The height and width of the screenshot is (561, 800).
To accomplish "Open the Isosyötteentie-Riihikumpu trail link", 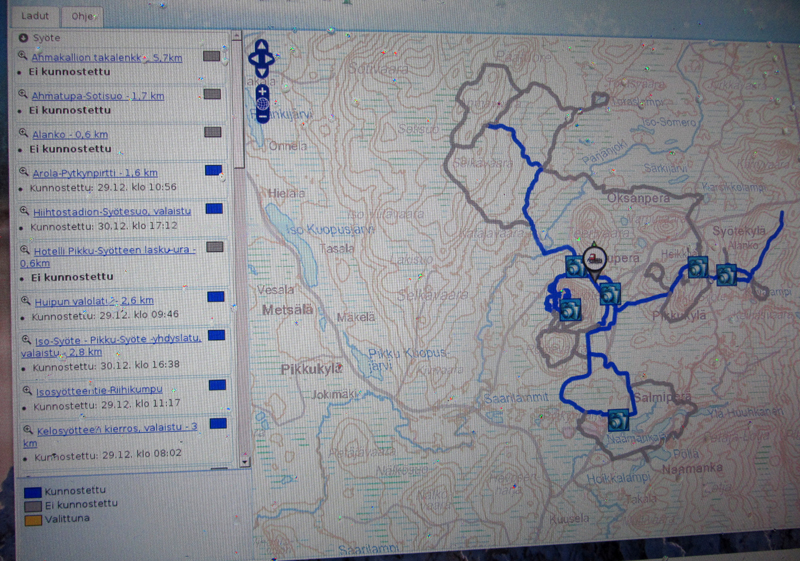I will tap(100, 391).
